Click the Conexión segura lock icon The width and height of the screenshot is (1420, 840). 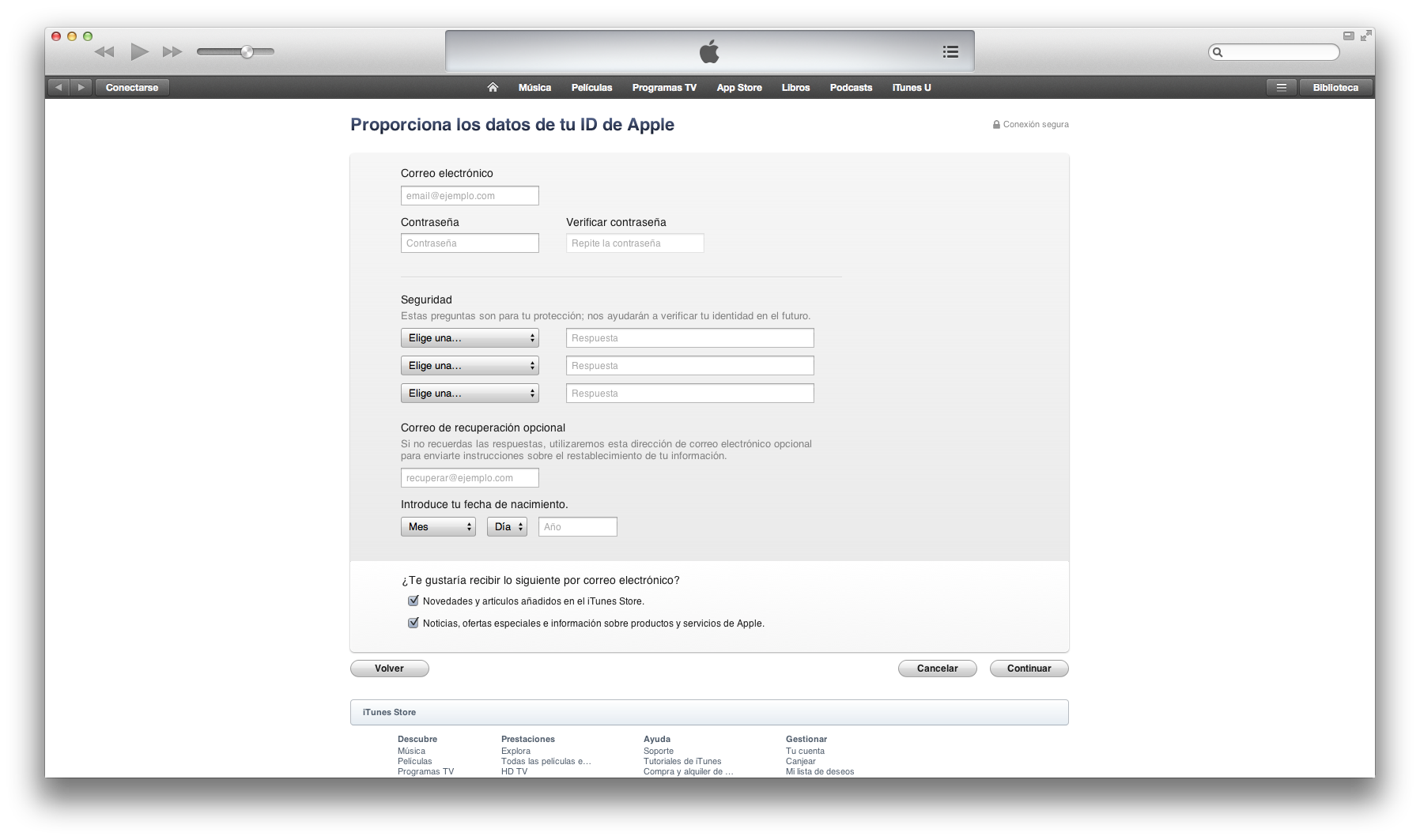(996, 125)
